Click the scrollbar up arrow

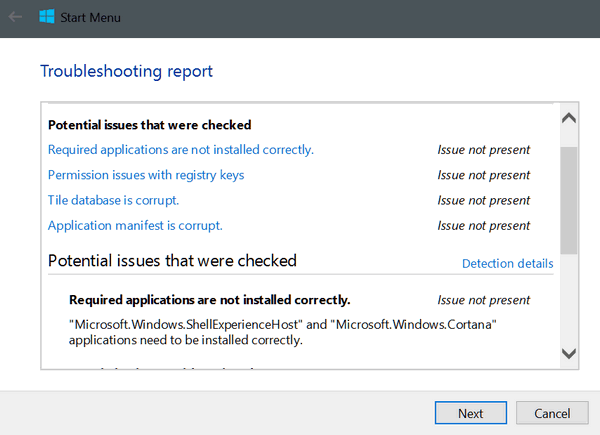(x=569, y=118)
